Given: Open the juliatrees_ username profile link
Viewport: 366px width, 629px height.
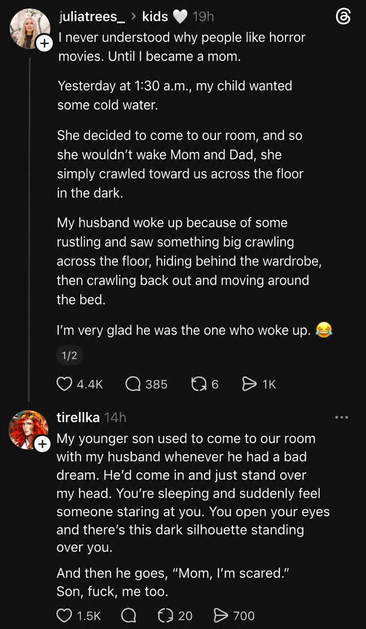Looking at the screenshot, I should coord(92,17).
